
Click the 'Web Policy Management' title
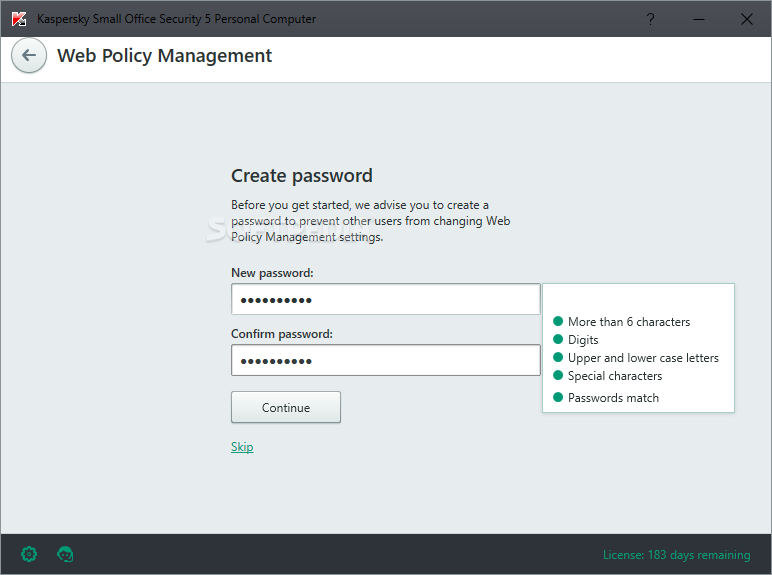164,56
